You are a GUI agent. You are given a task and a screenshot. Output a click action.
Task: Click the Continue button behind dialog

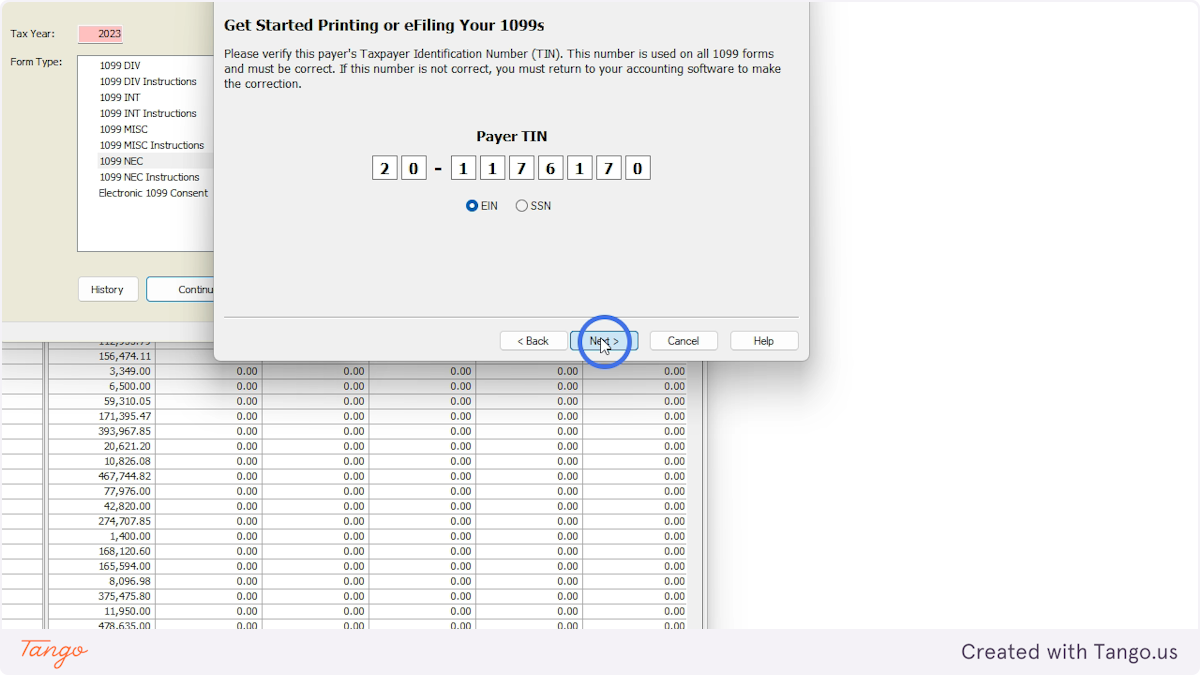coord(181,289)
